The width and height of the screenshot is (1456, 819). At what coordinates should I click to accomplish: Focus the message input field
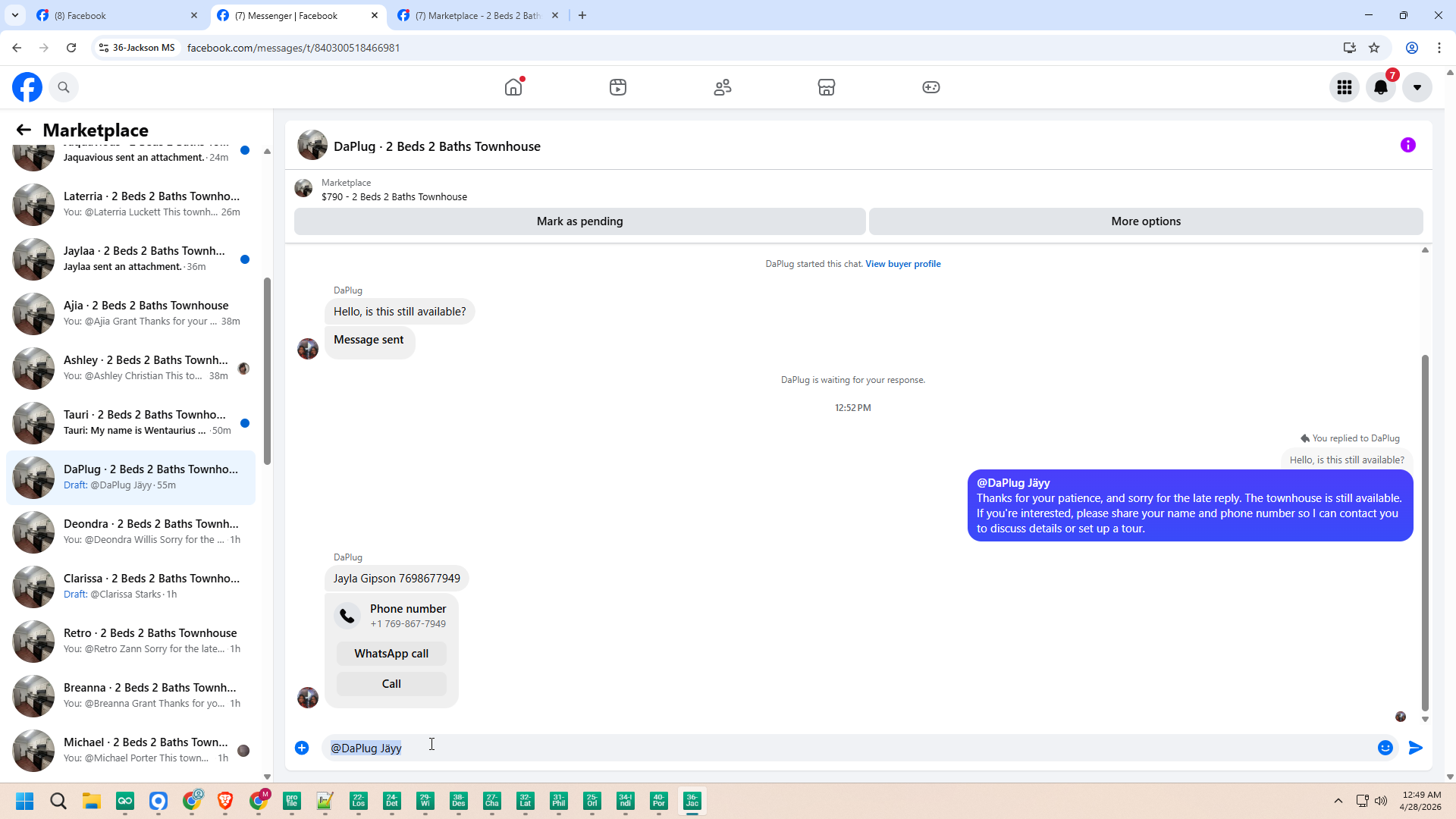[x=849, y=748]
